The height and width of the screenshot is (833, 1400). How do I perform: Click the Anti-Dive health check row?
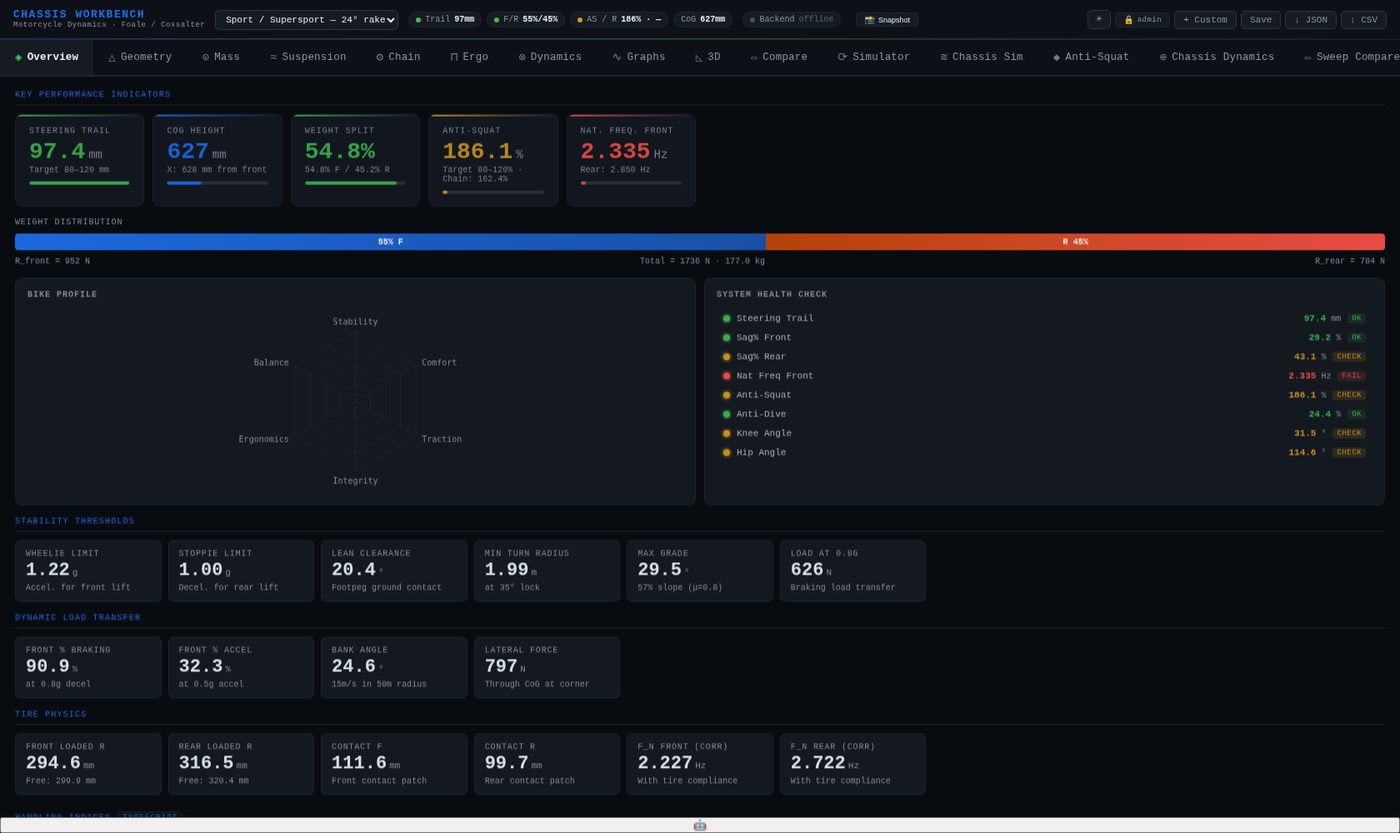pyautogui.click(x=1044, y=414)
